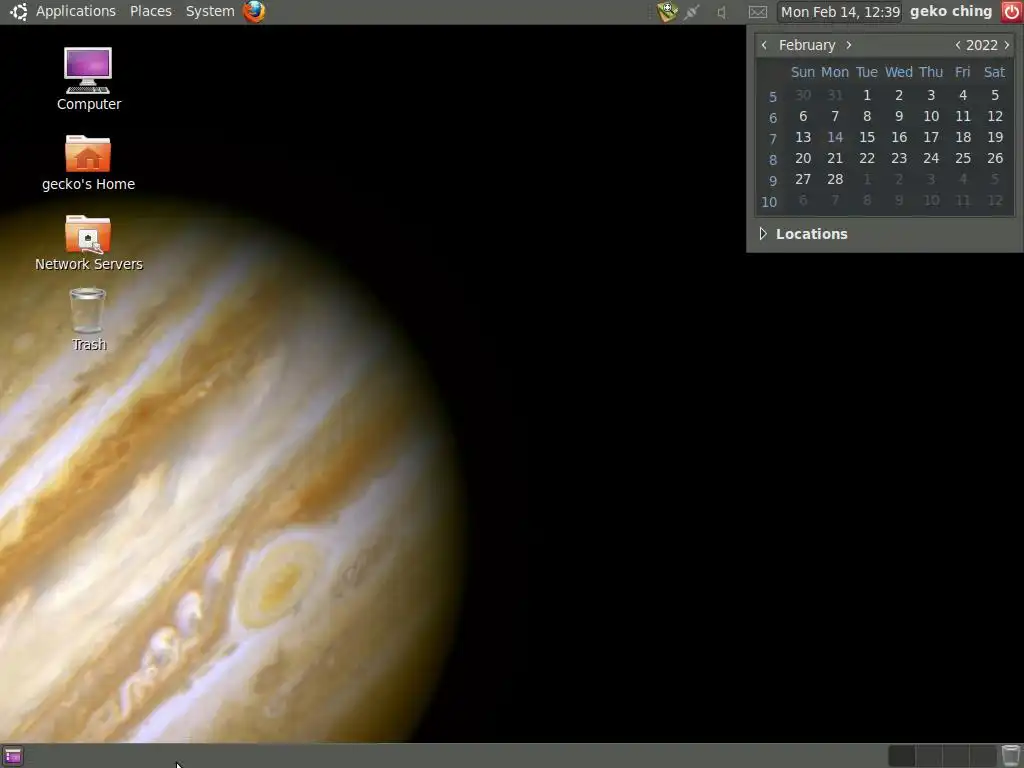The width and height of the screenshot is (1024, 768).
Task: Select day 18 in the calendar
Action: [963, 137]
